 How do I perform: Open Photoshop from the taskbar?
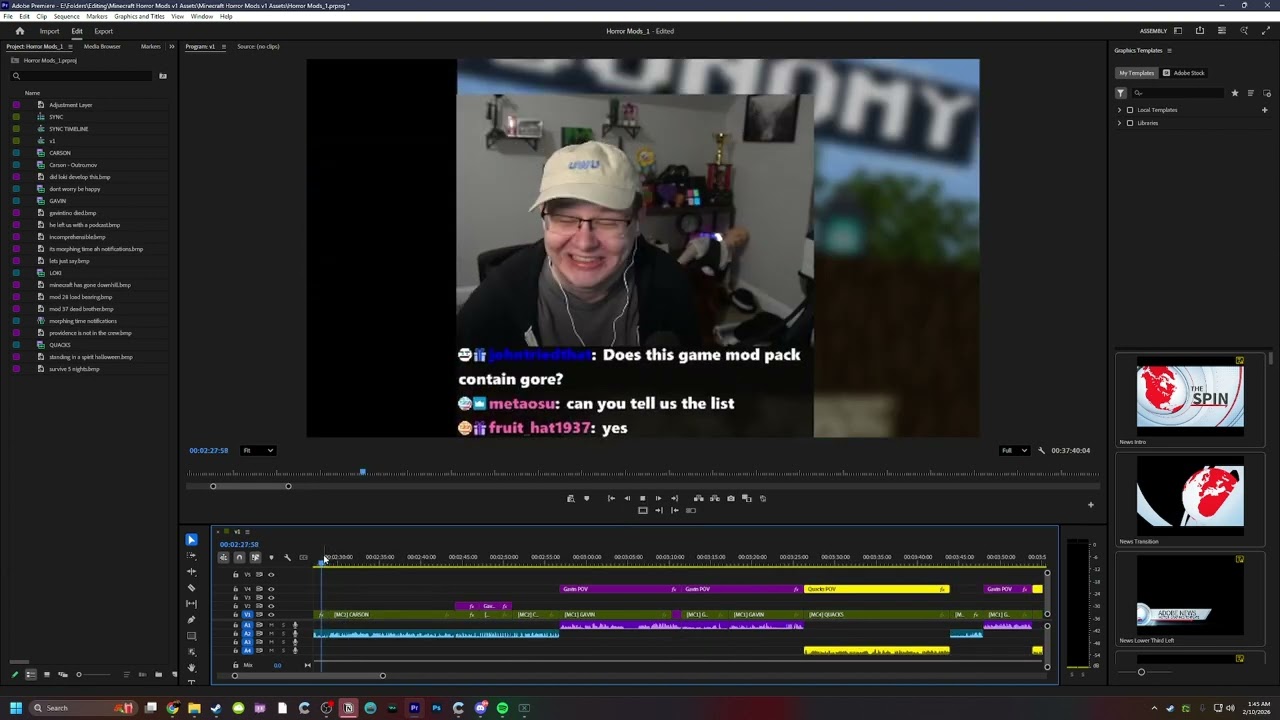436,708
